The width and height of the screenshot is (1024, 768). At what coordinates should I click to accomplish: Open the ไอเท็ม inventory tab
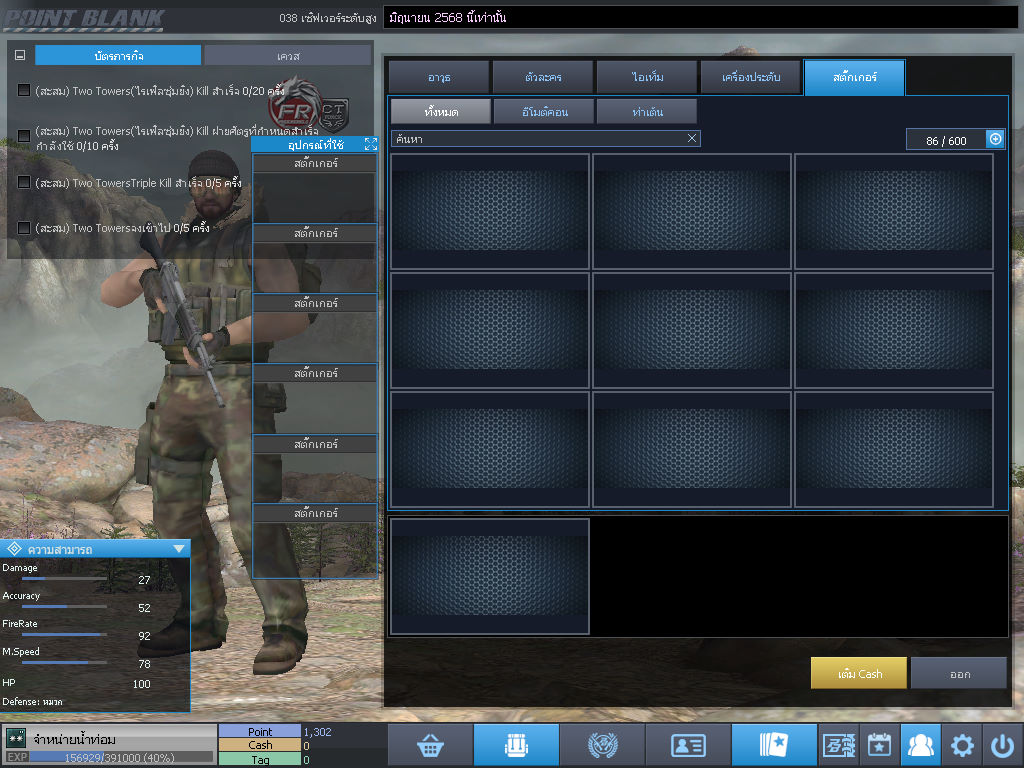pyautogui.click(x=647, y=77)
